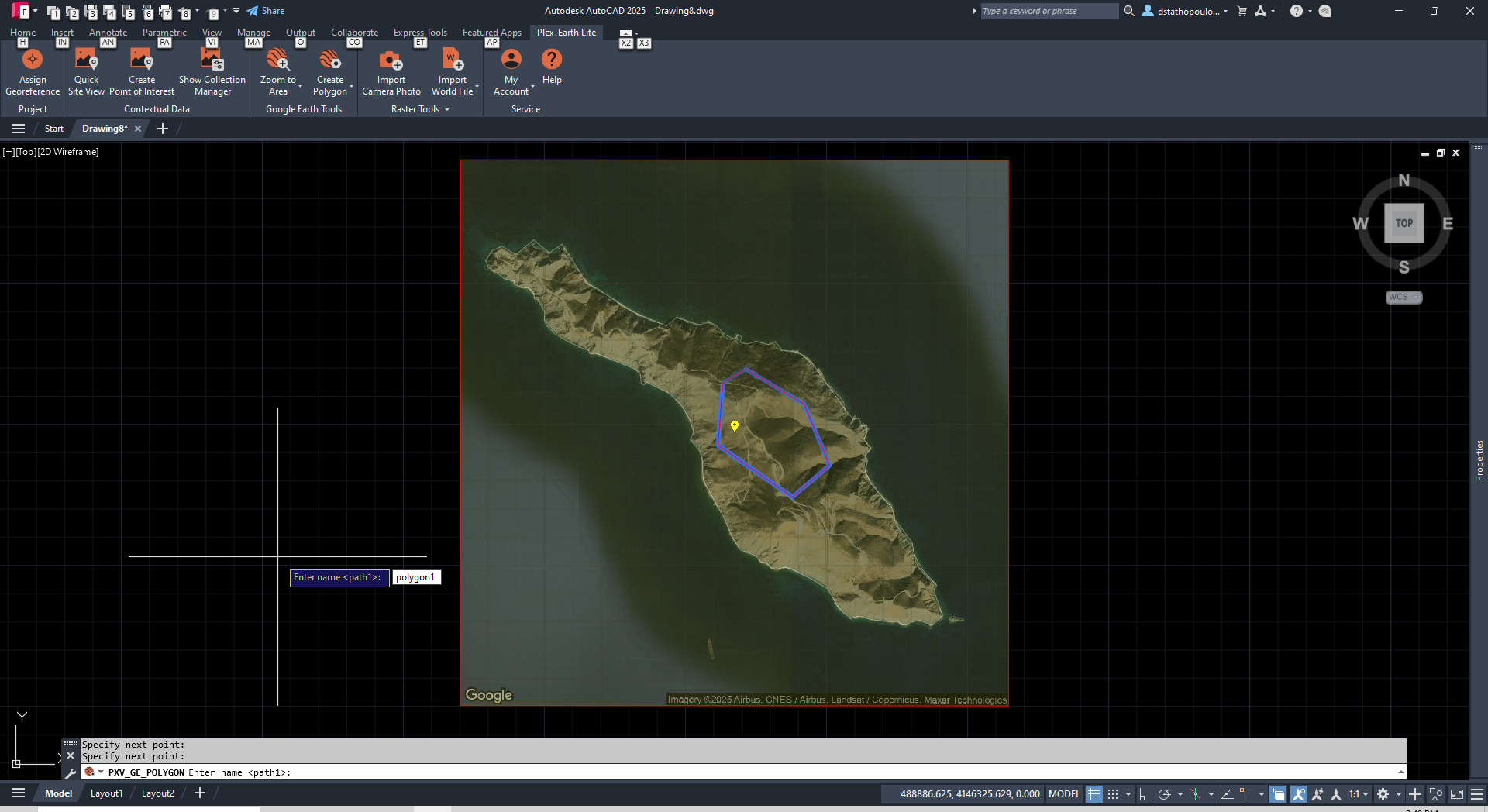Screen dimensions: 1488x812
Task: Expand the My Account dropdown arrow
Action: click(533, 86)
